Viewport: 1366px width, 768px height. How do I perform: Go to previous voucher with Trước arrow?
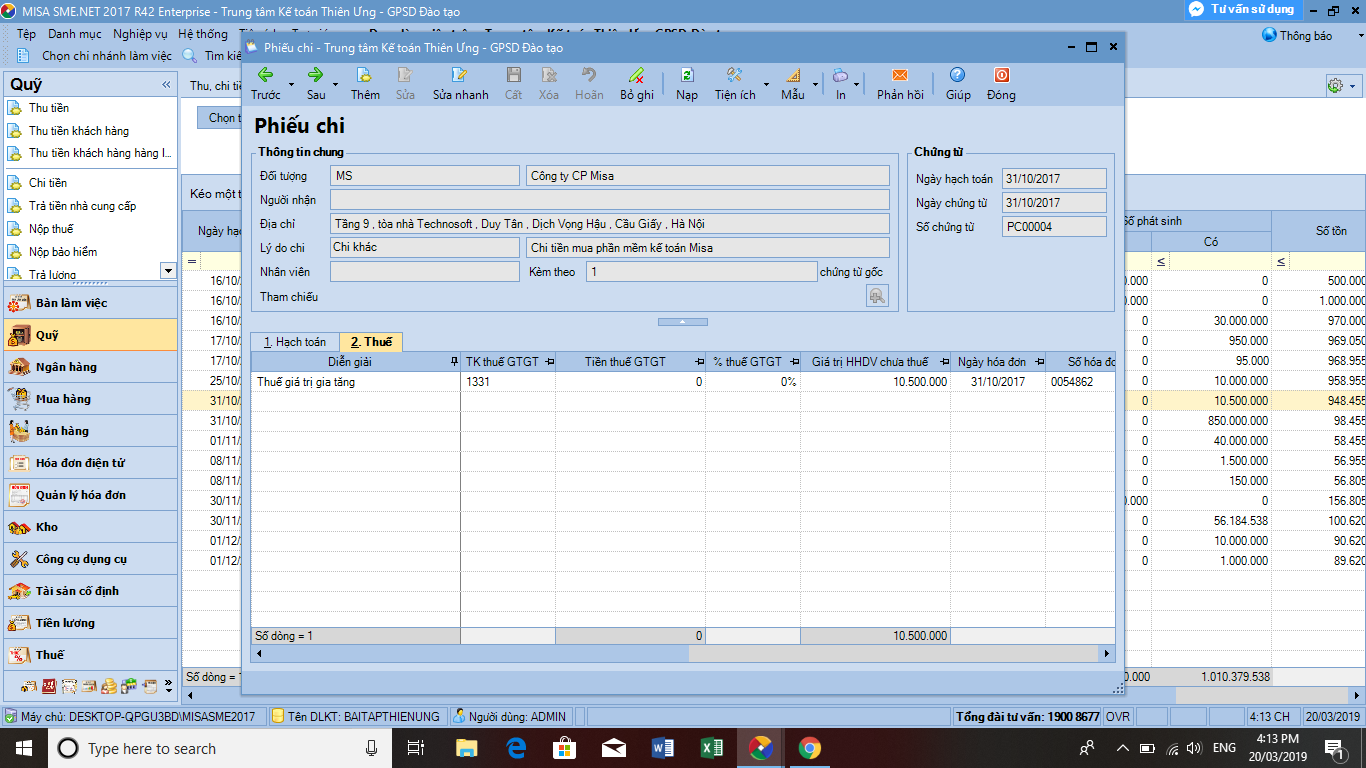coord(266,75)
